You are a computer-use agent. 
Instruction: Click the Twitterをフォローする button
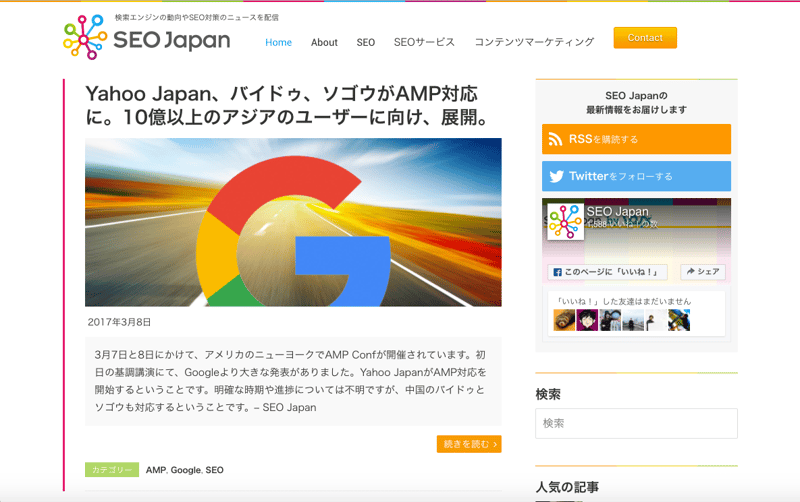tap(636, 176)
